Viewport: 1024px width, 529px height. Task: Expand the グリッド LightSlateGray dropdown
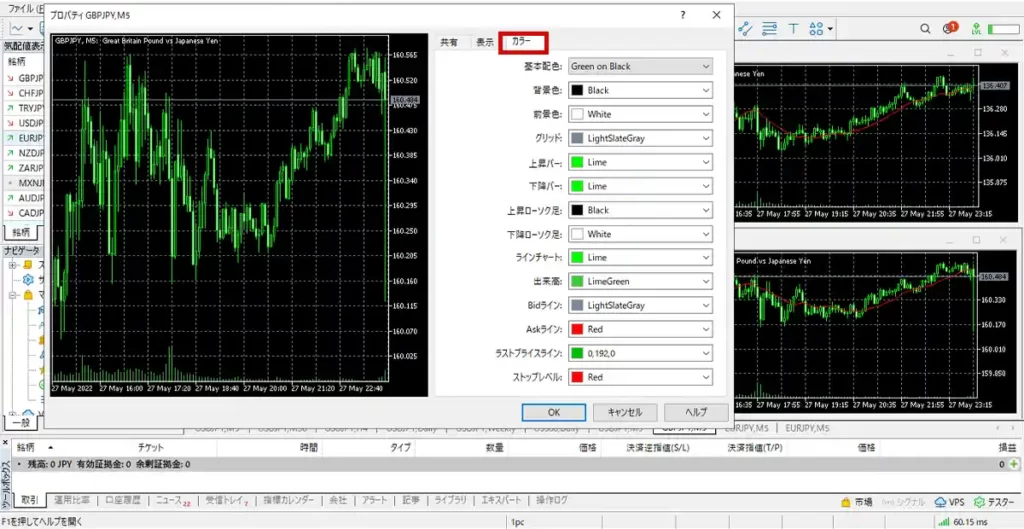click(640, 138)
